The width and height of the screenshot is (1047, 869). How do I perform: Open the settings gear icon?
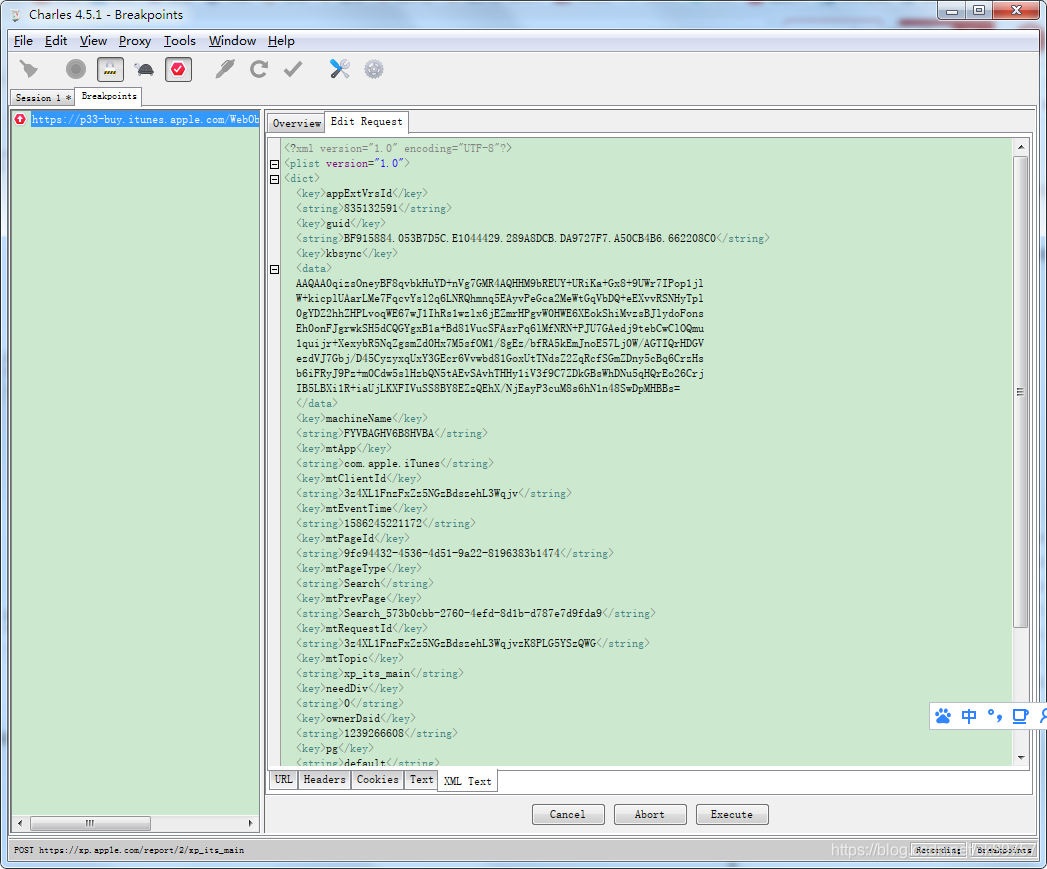click(374, 69)
